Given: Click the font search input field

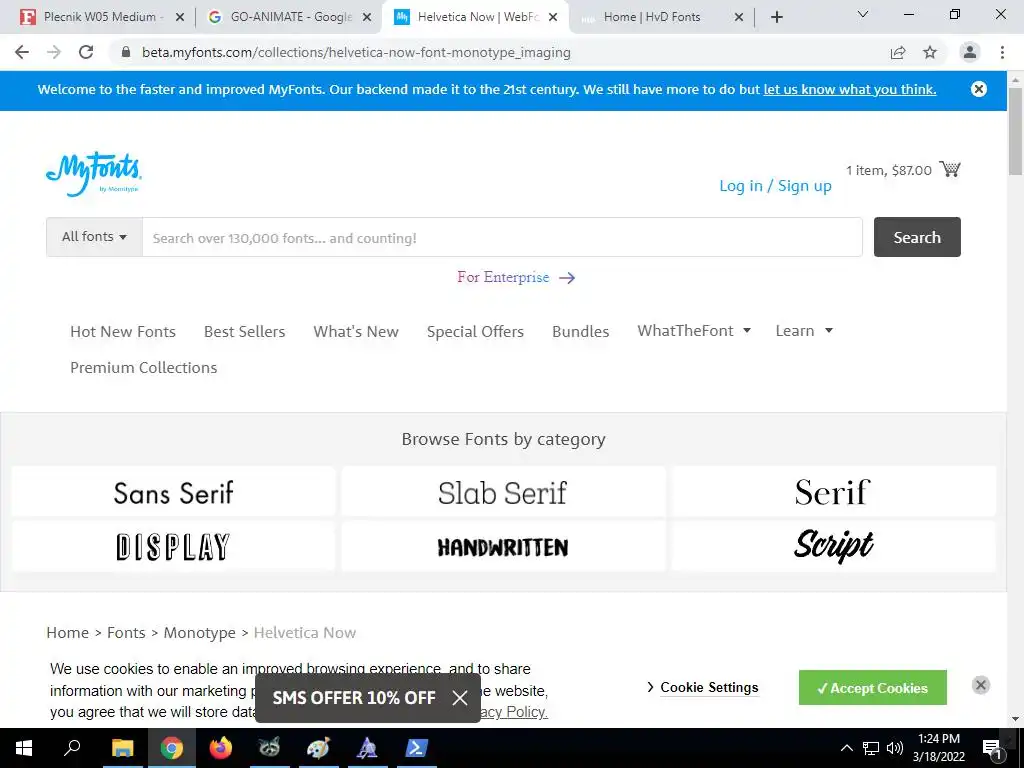Looking at the screenshot, I should coord(502,237).
